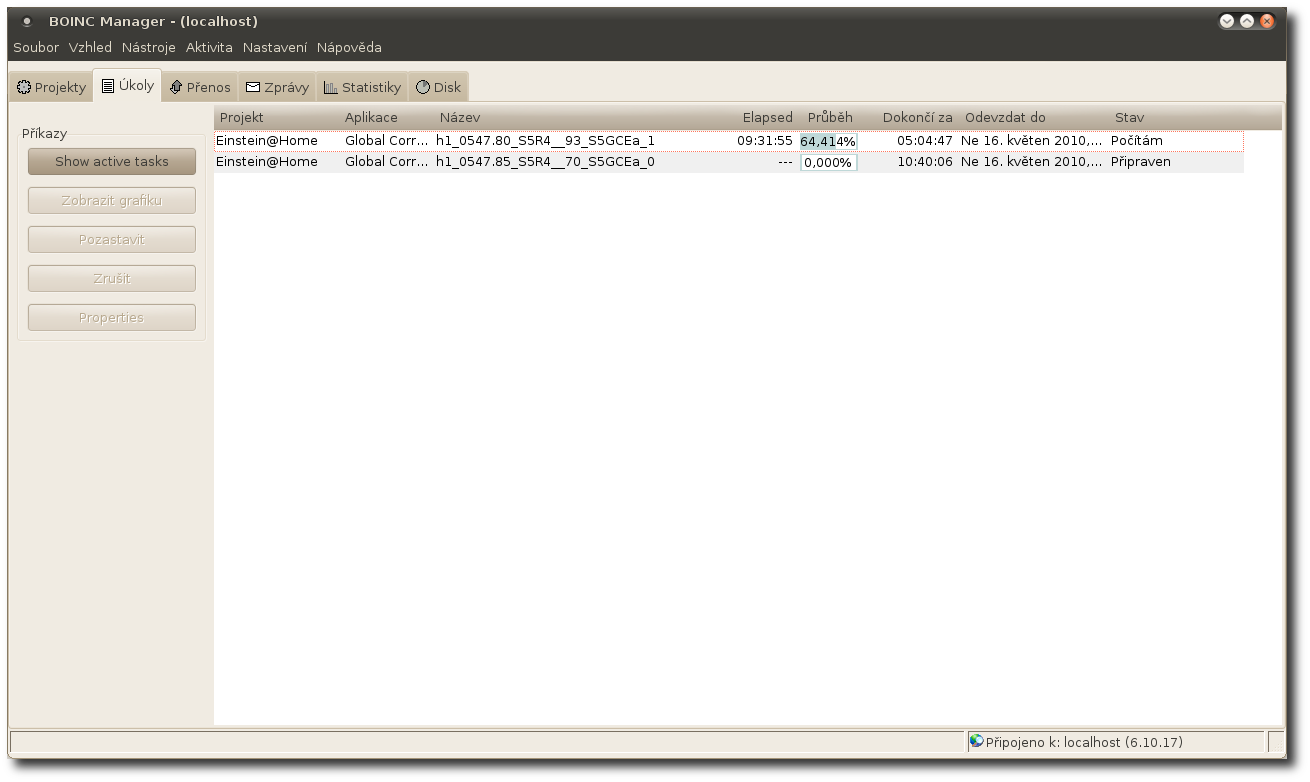Click Připojeno k: localhost status text

[1084, 743]
